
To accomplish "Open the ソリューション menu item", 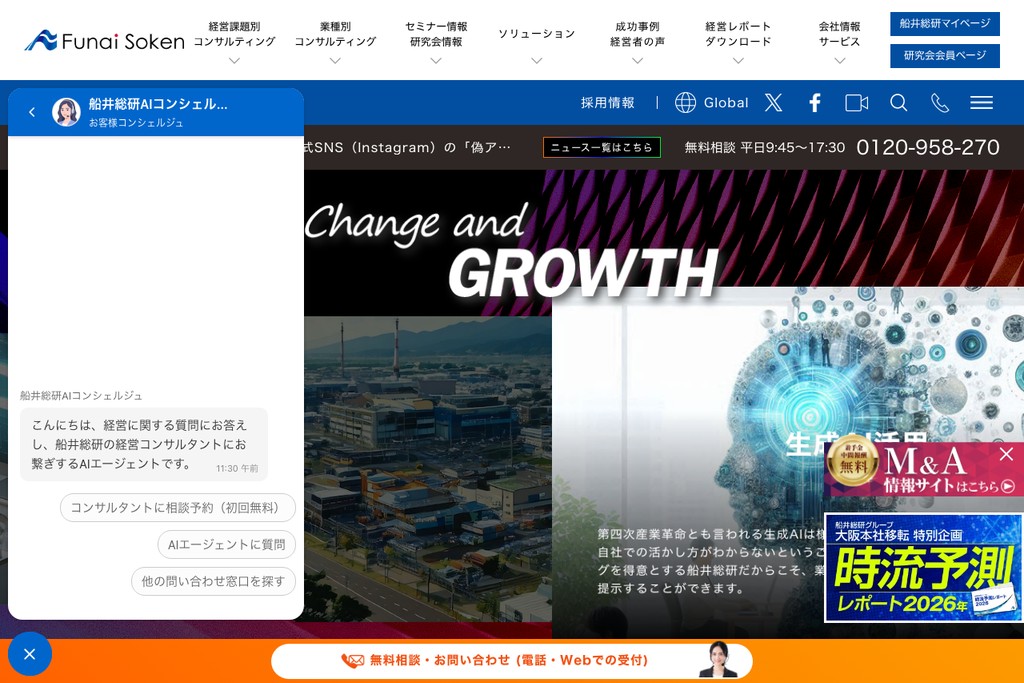I will [x=537, y=41].
